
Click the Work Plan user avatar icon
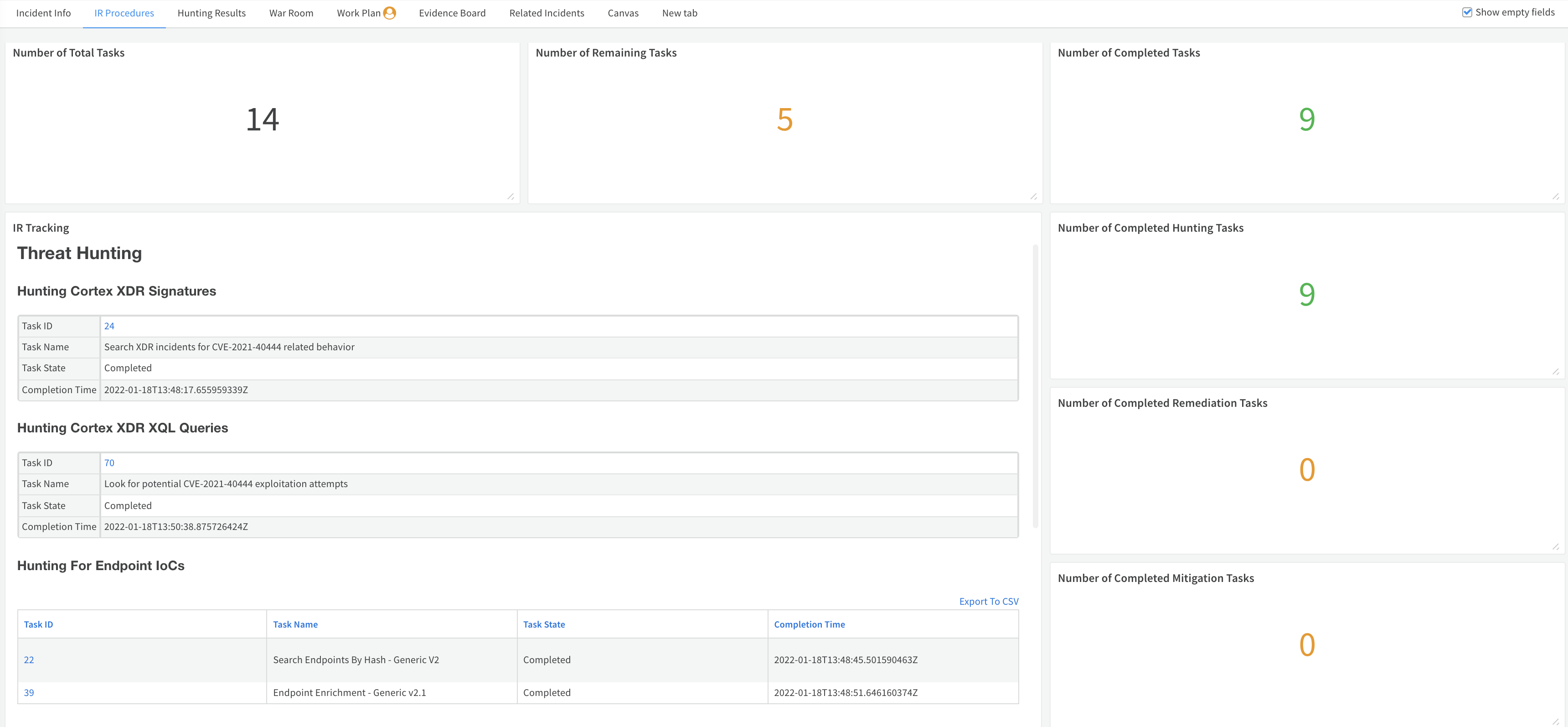[390, 13]
